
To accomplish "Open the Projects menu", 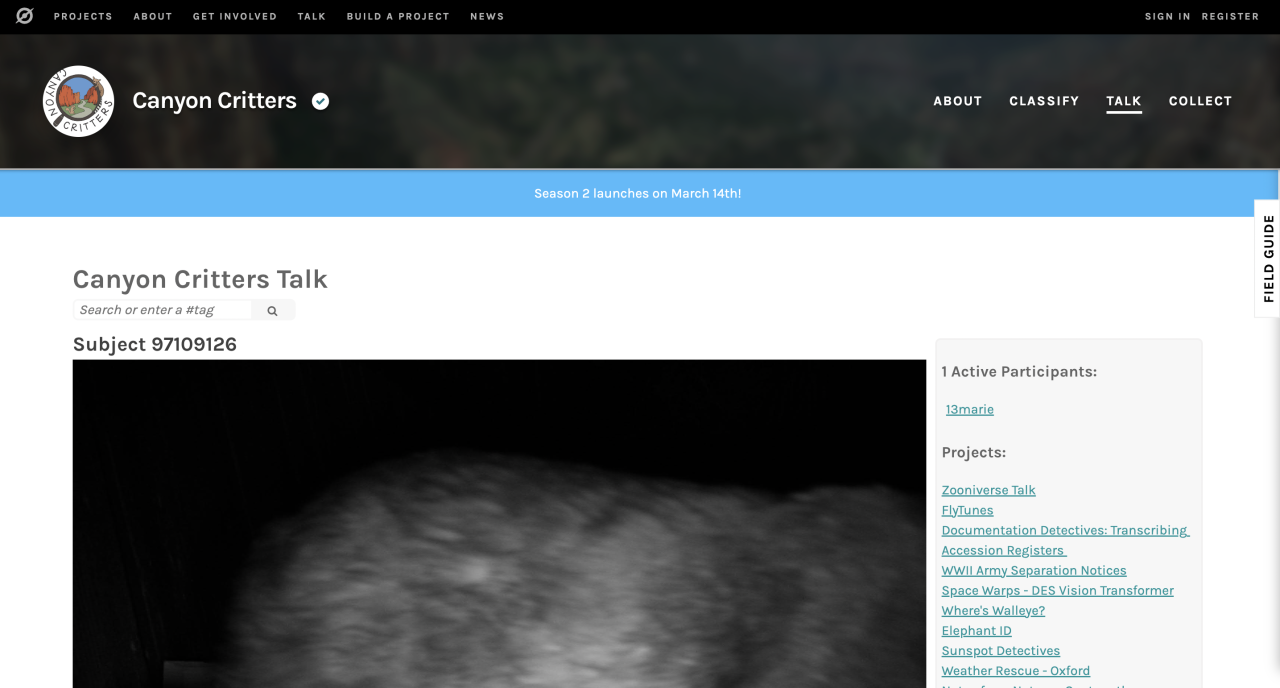I will click(83, 16).
